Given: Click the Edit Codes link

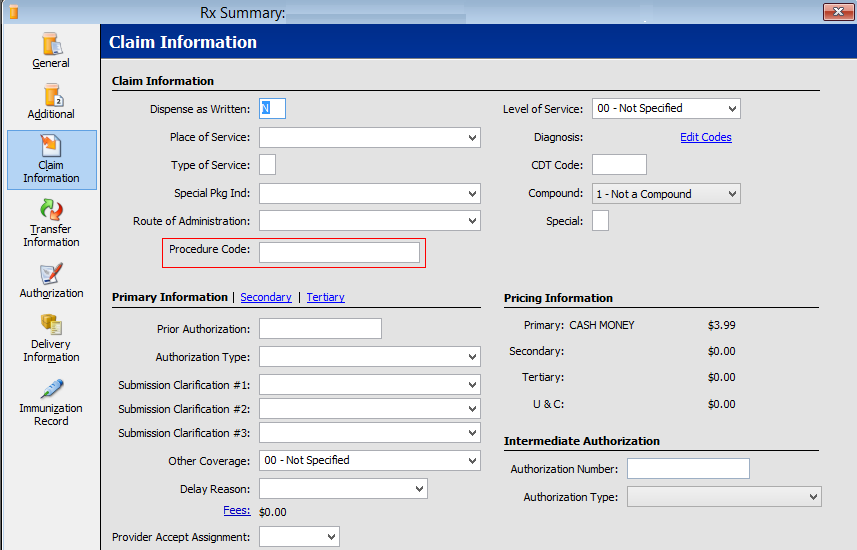Looking at the screenshot, I should click(706, 137).
